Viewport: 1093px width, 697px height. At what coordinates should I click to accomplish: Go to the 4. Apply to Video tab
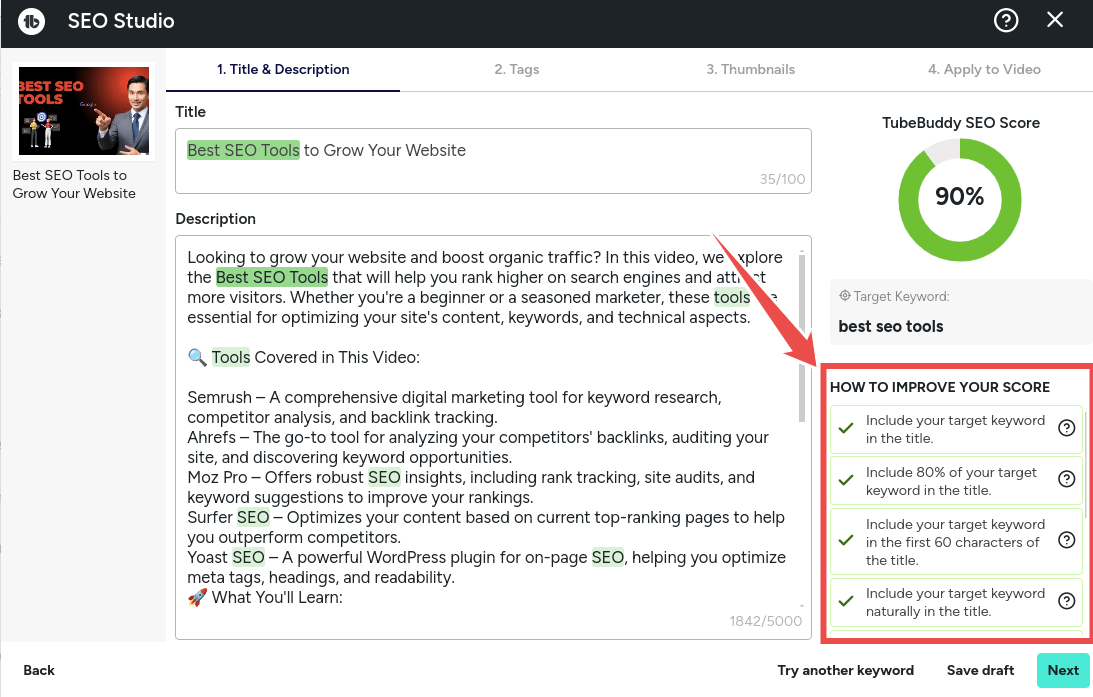[984, 70]
